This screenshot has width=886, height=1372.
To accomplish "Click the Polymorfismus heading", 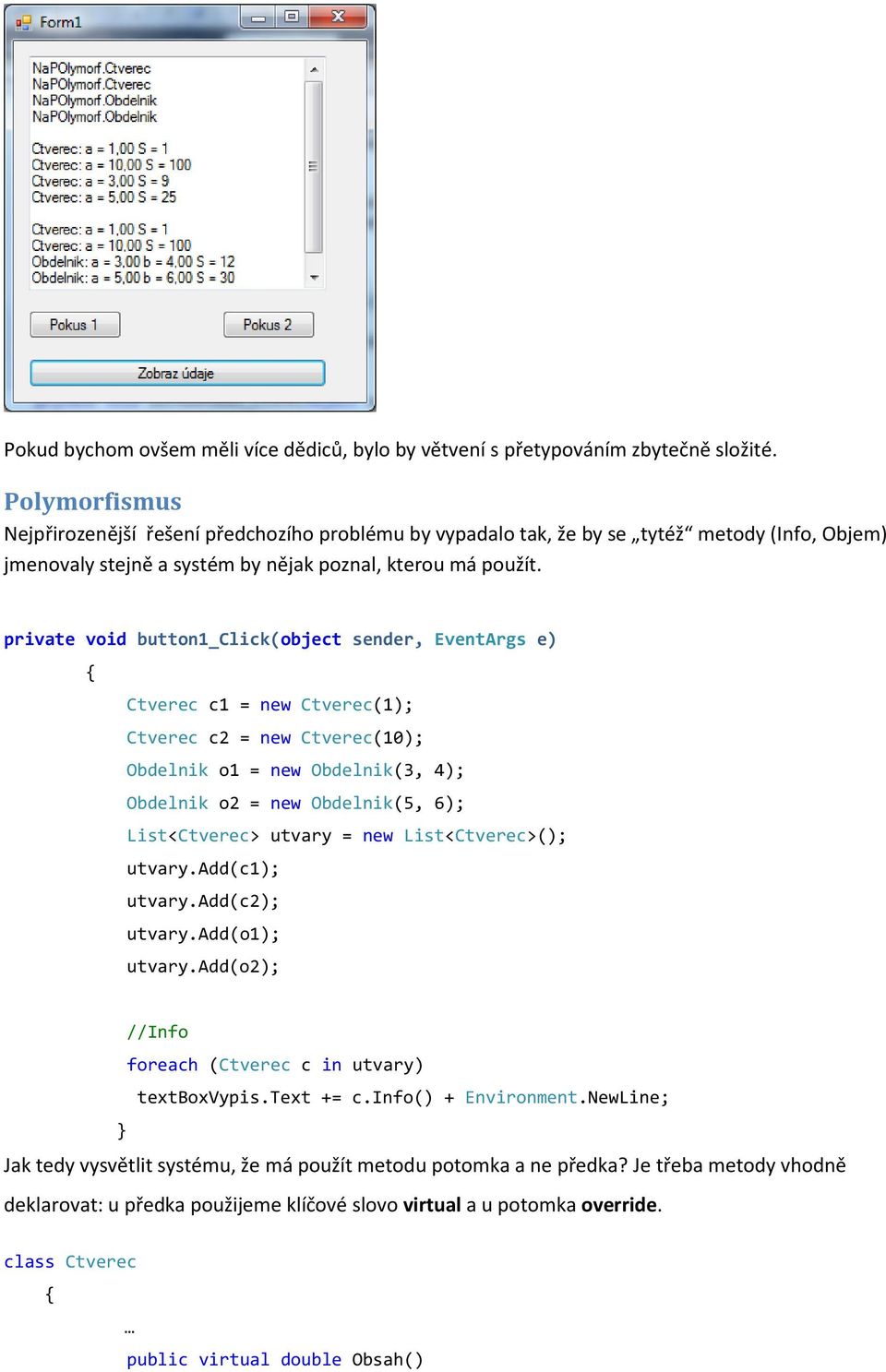I will coord(92,501).
